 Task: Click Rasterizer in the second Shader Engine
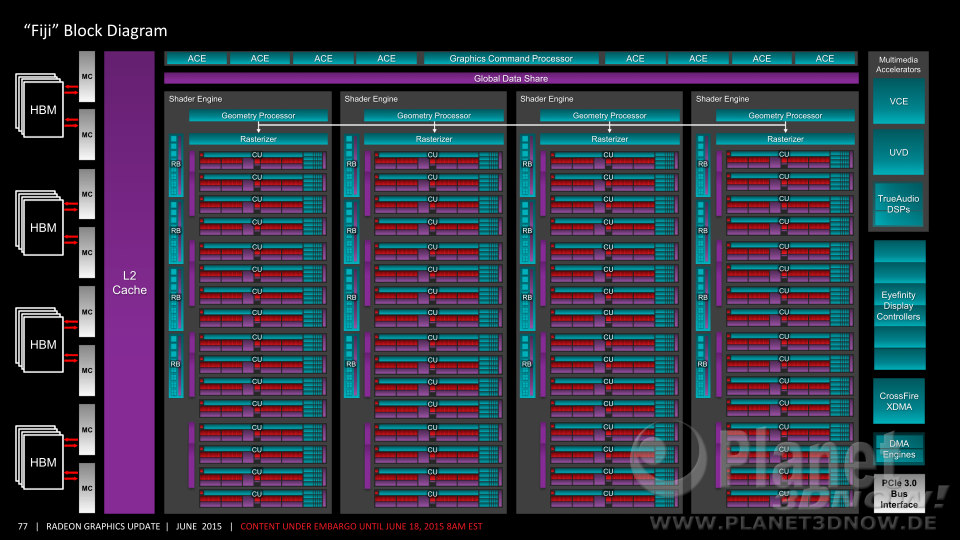click(434, 139)
